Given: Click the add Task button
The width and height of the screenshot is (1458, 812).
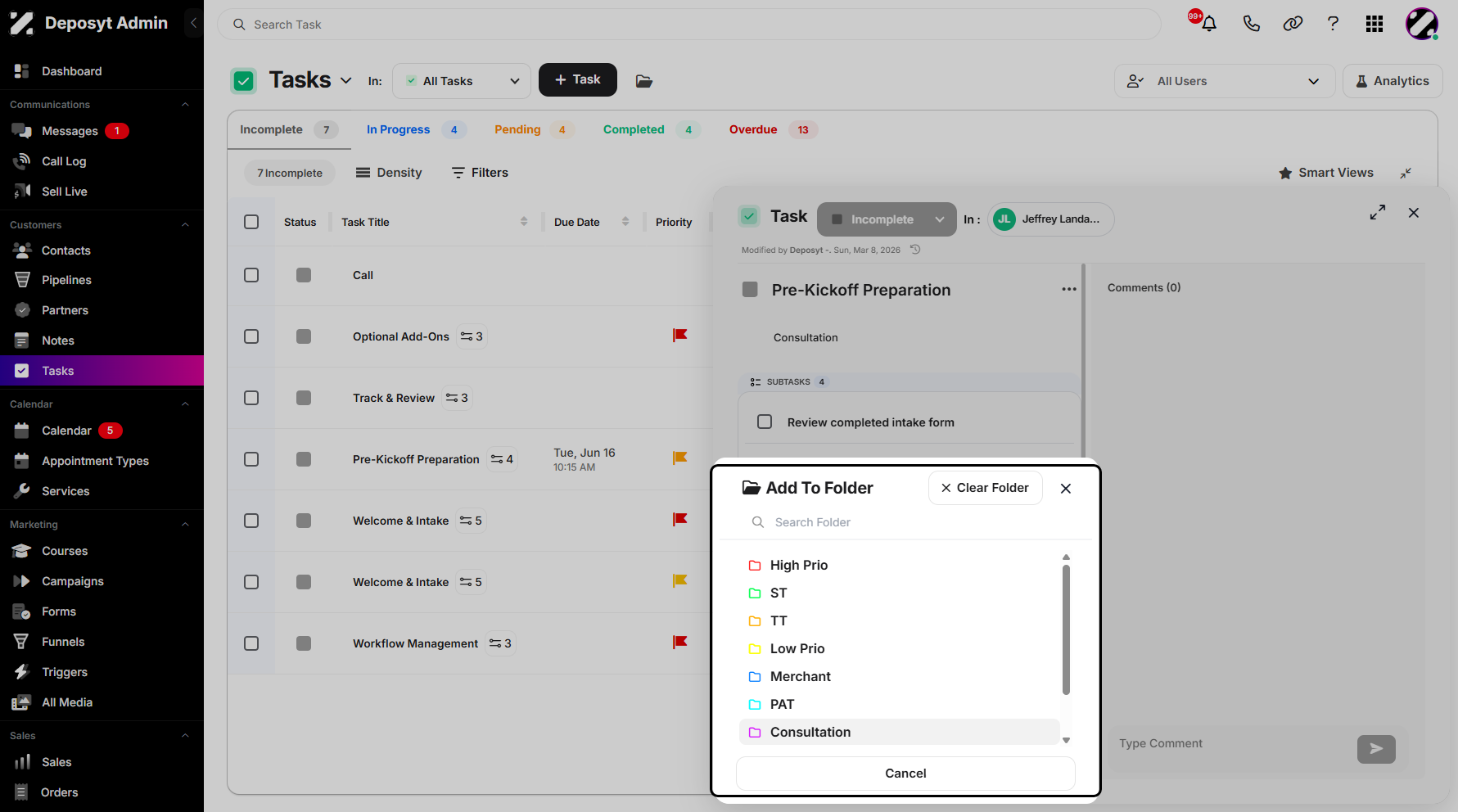Looking at the screenshot, I should [x=578, y=79].
